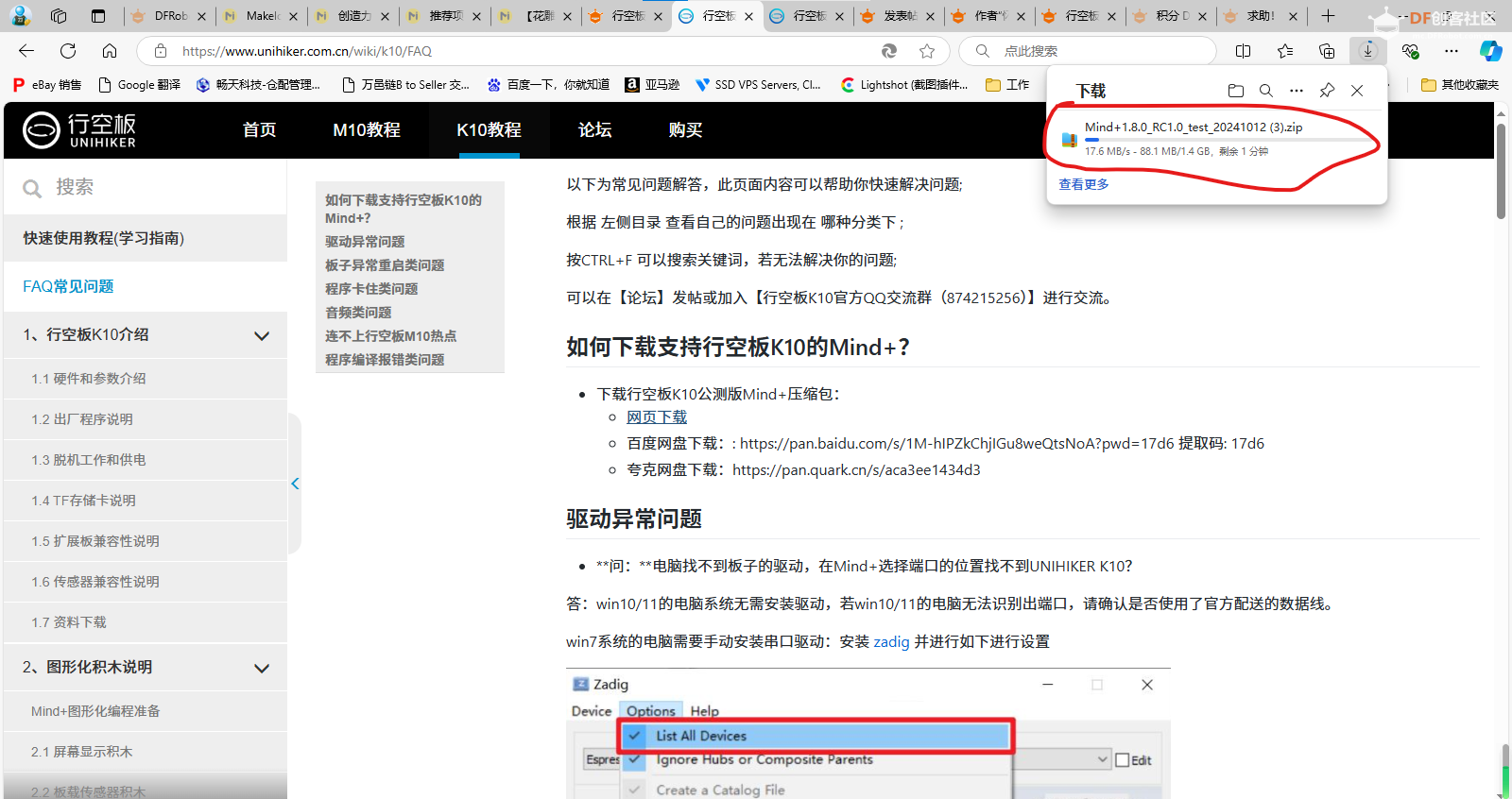The width and height of the screenshot is (1512, 799).
Task: Open 快速使用教程(学习指南) sidebar item
Action: pyautogui.click(x=146, y=238)
